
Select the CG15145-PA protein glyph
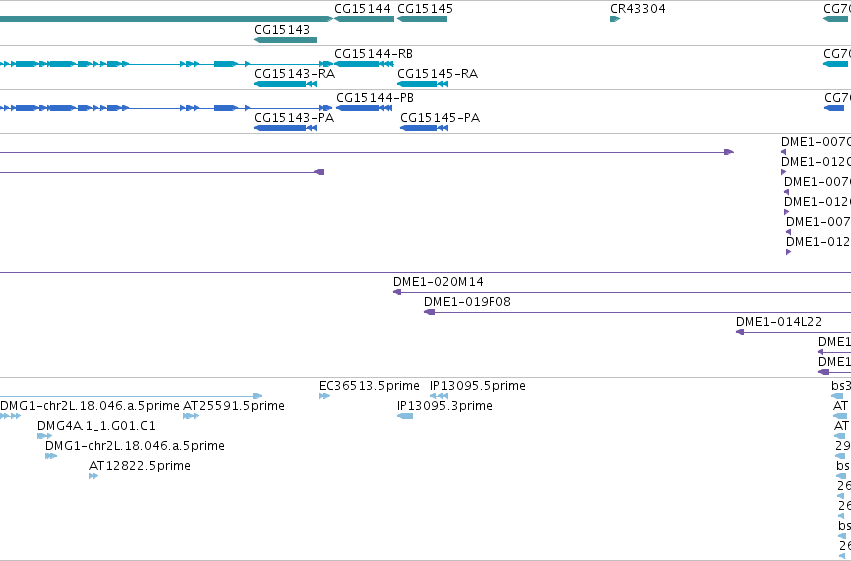(x=424, y=128)
